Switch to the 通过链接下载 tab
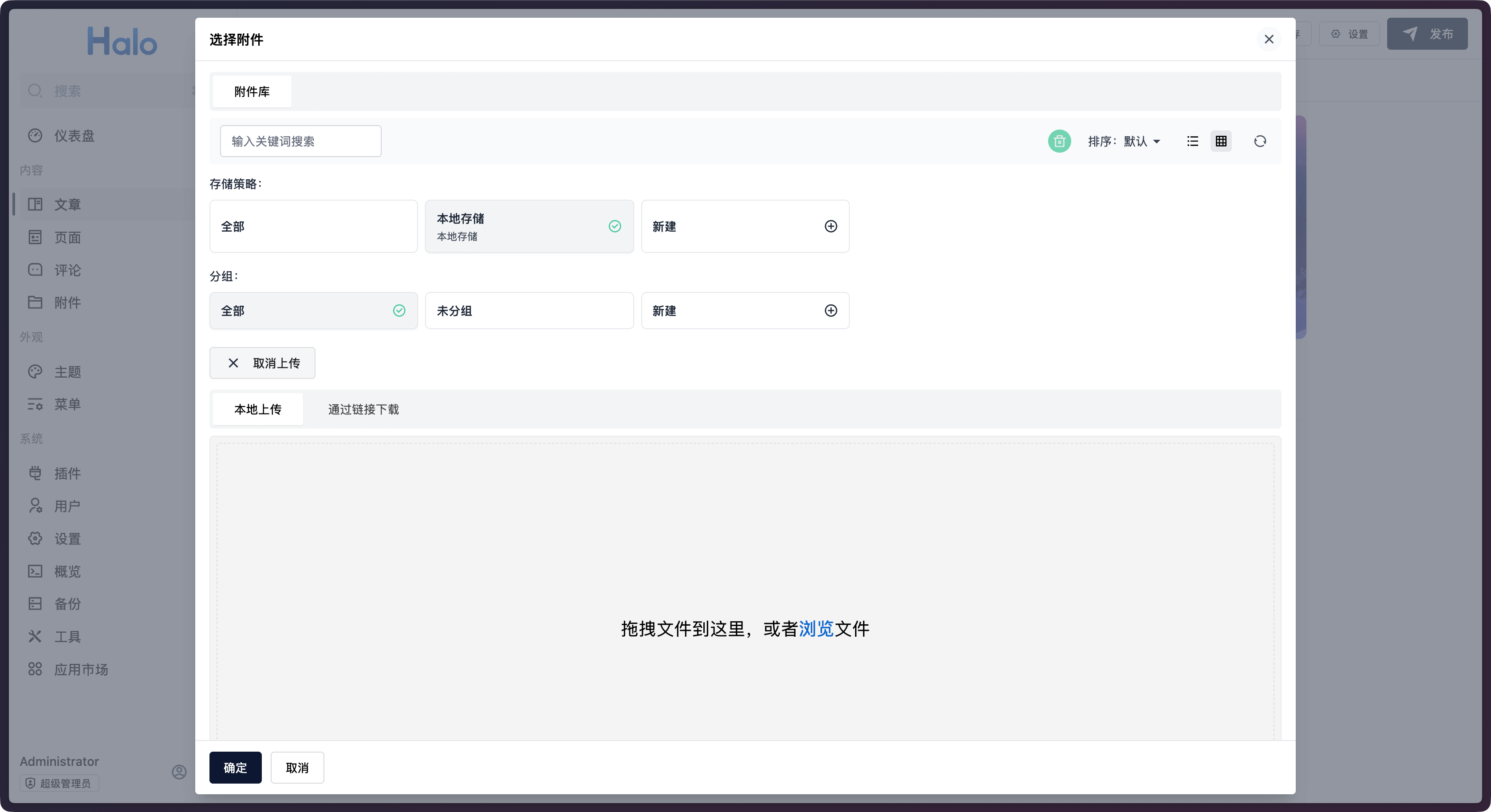Viewport: 1491px width, 812px height. 363,409
